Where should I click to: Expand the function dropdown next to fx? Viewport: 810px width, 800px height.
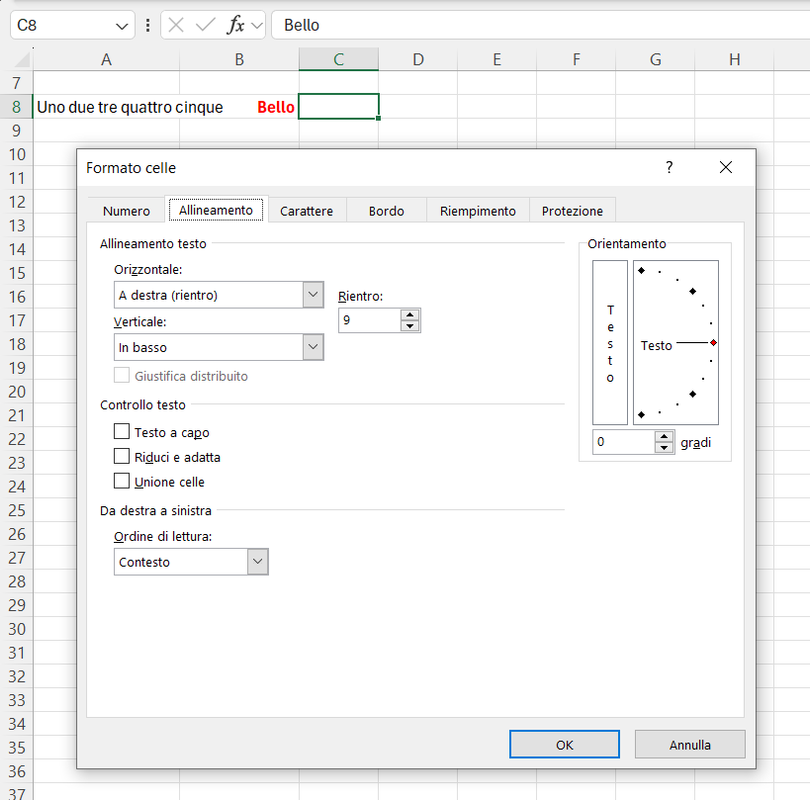[257, 25]
